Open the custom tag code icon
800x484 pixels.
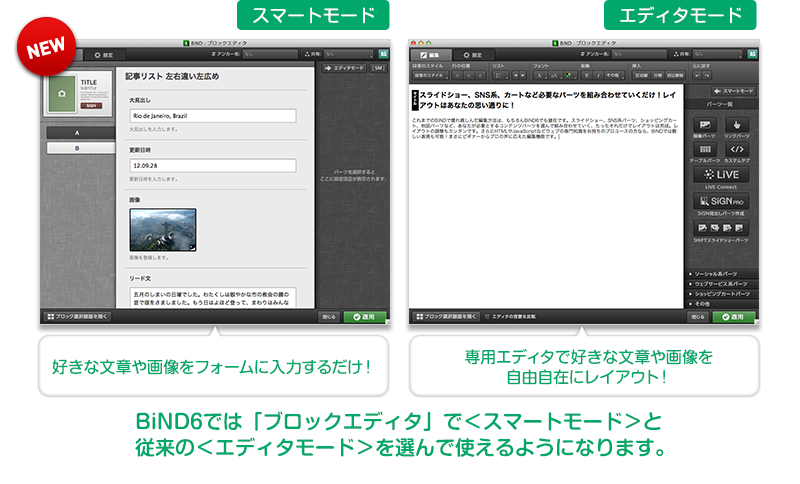737,149
